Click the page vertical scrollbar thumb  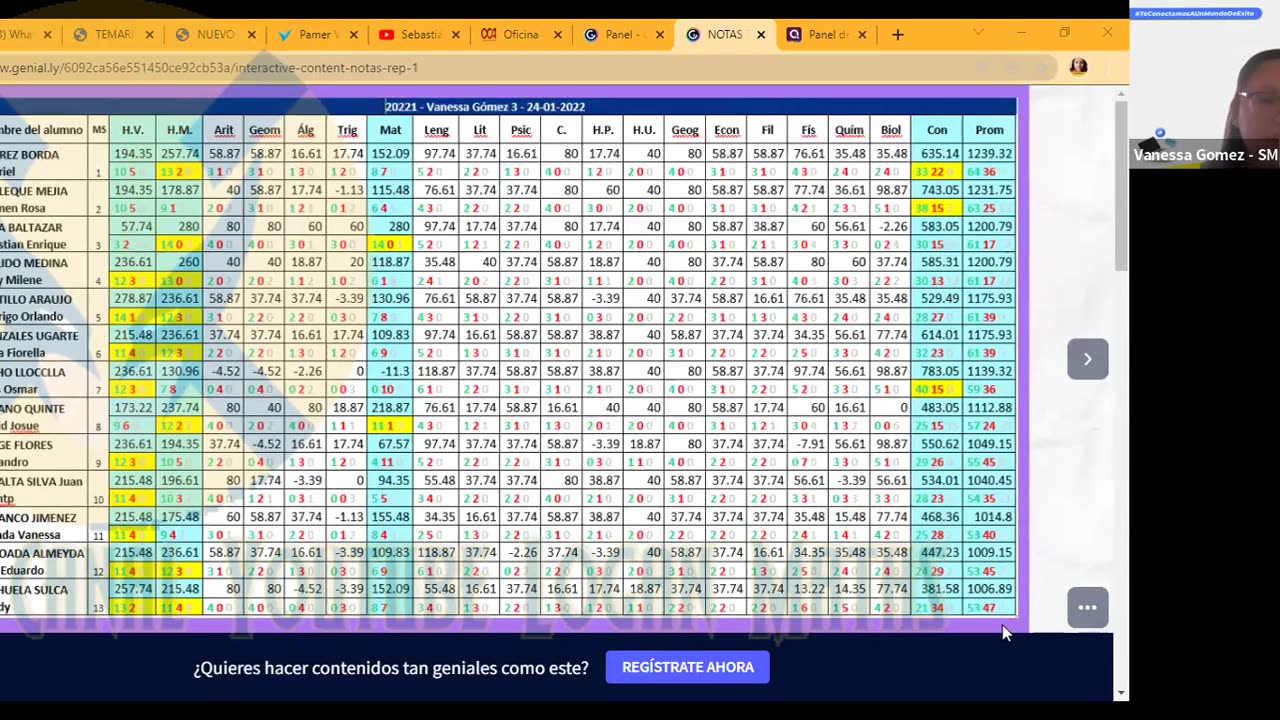point(1121,185)
